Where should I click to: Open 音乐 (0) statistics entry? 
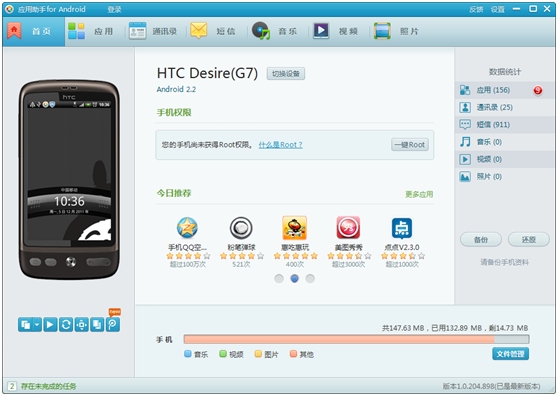click(x=504, y=142)
